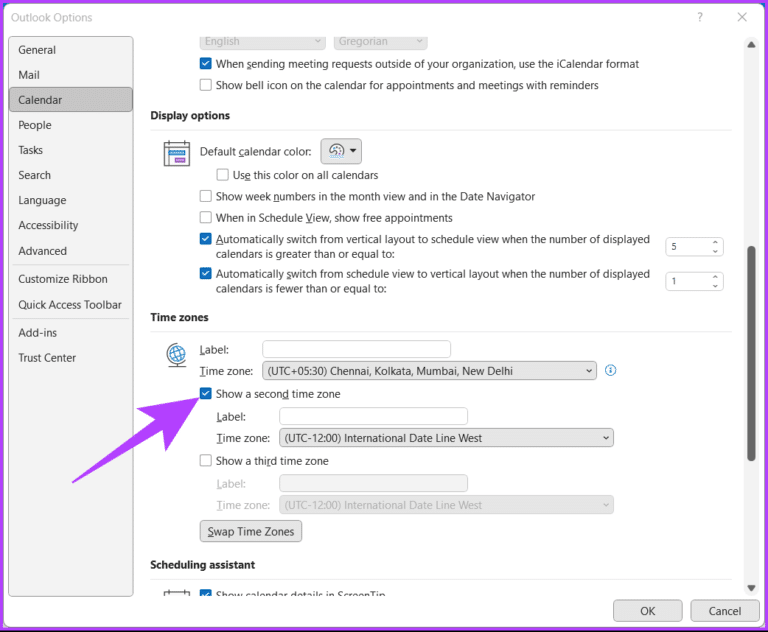Select the Calendar category
This screenshot has width=768, height=632.
point(71,100)
